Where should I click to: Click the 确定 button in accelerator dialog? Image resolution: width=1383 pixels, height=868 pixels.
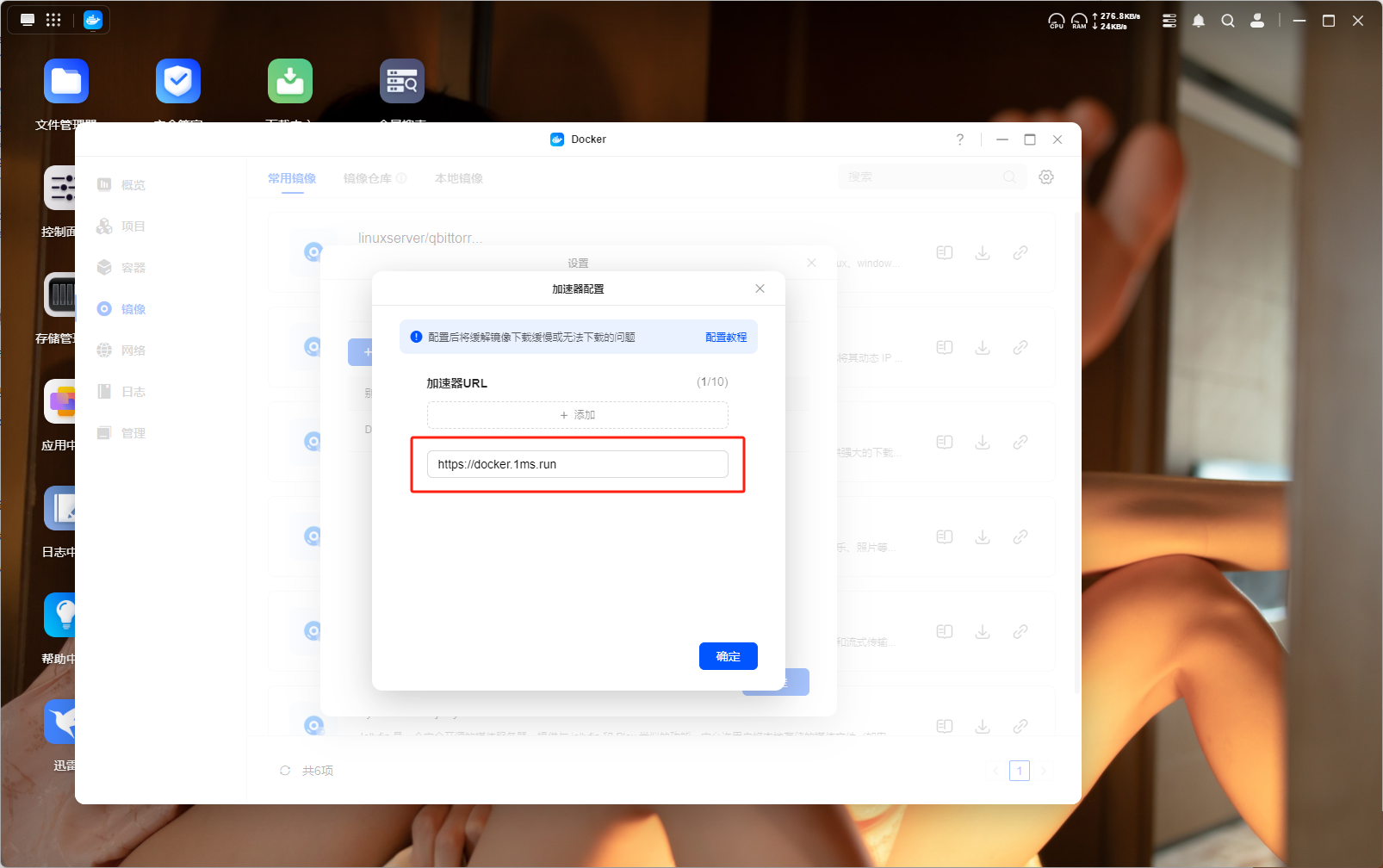[x=728, y=656]
